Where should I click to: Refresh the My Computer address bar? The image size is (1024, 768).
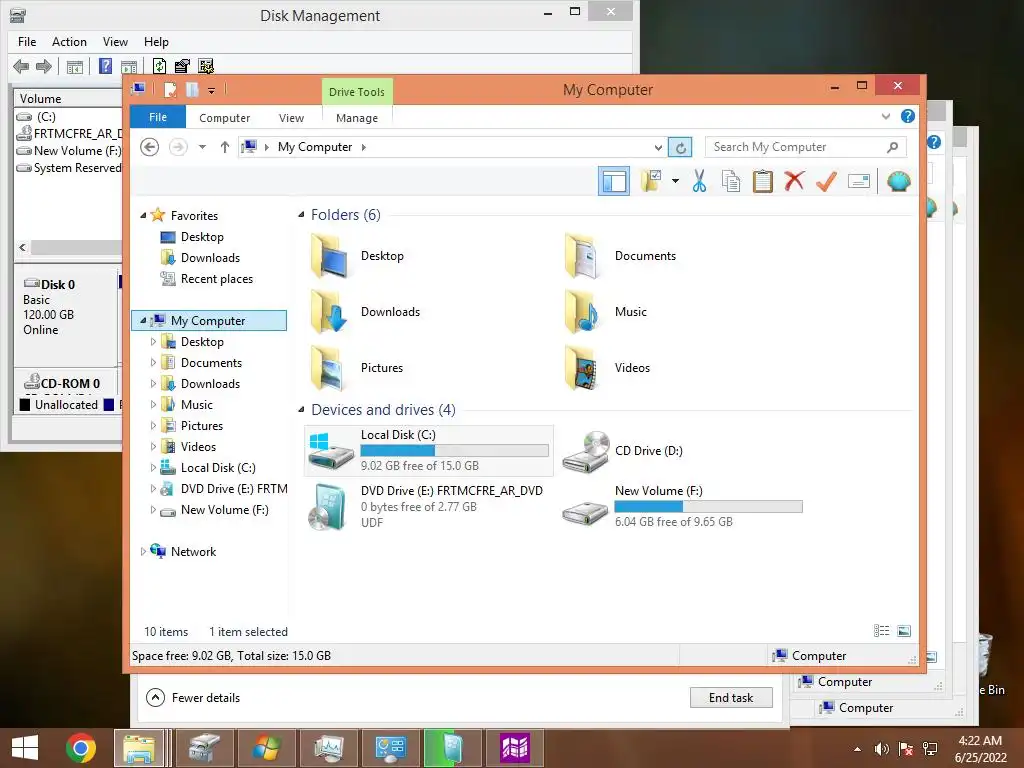[680, 147]
